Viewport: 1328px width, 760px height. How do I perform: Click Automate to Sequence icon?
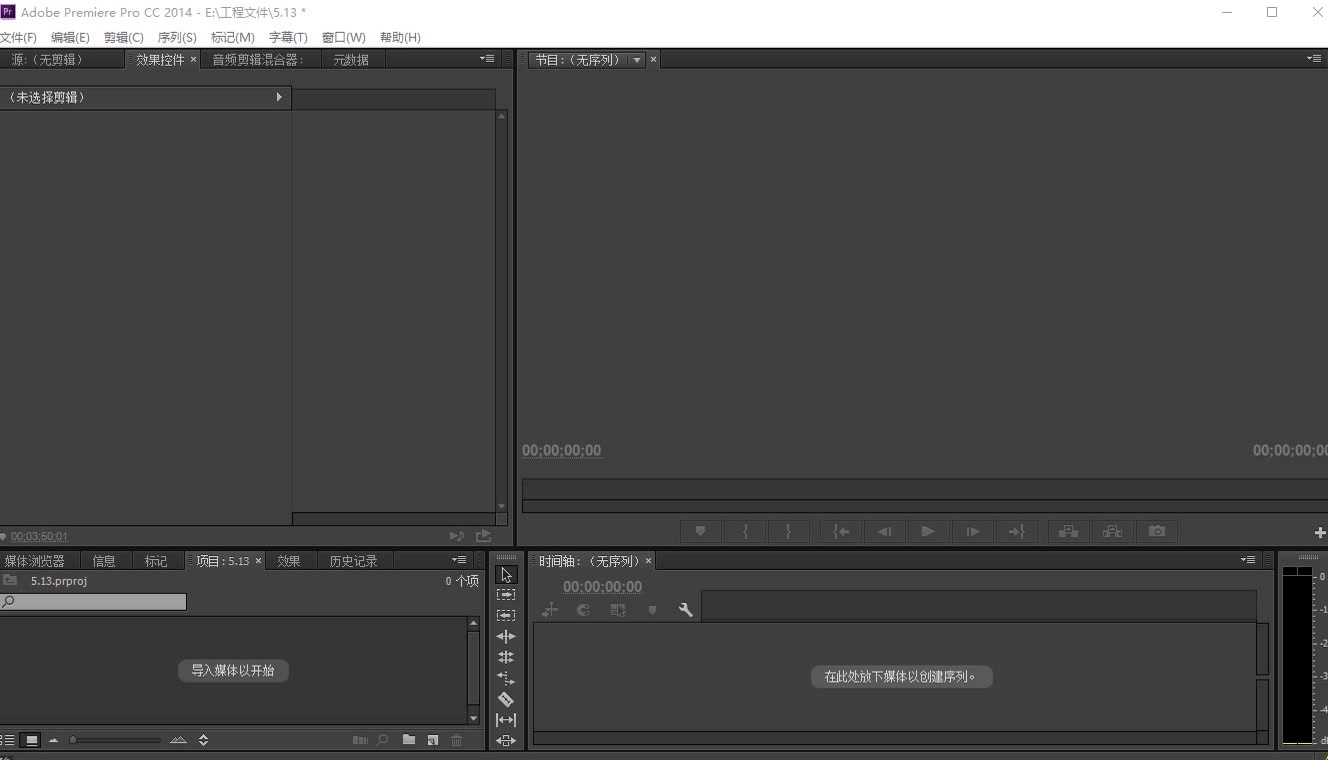click(360, 740)
